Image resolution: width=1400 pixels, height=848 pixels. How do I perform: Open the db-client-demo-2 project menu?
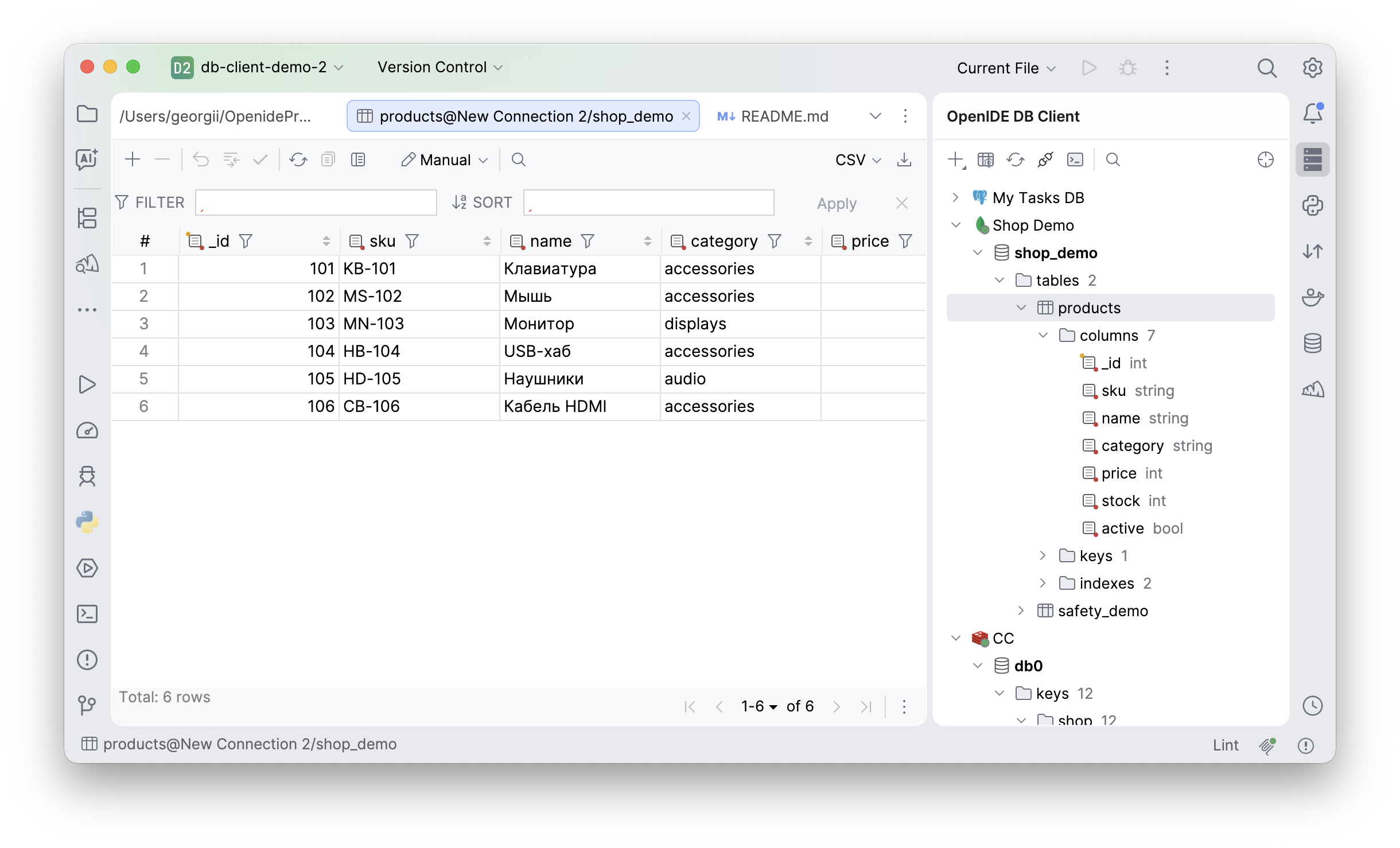(x=258, y=67)
